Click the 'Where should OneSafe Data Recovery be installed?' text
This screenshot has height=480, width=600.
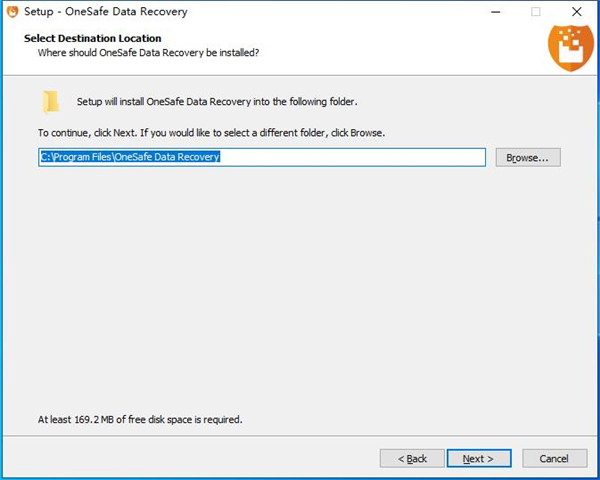[148, 52]
